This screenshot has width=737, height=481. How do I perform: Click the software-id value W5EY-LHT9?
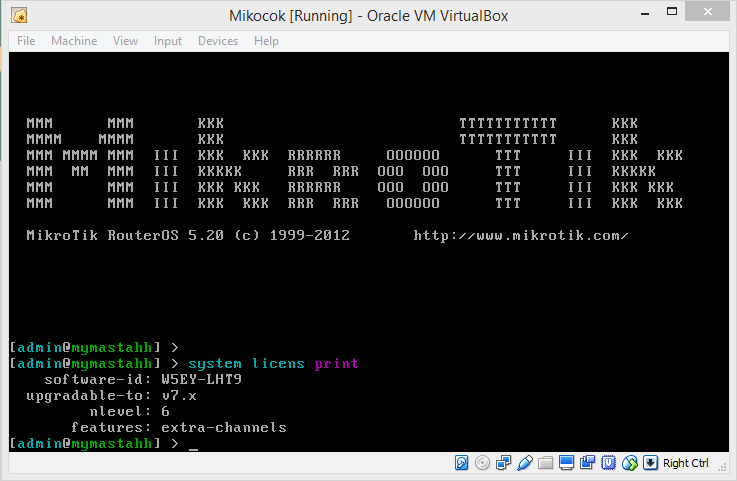pos(202,379)
